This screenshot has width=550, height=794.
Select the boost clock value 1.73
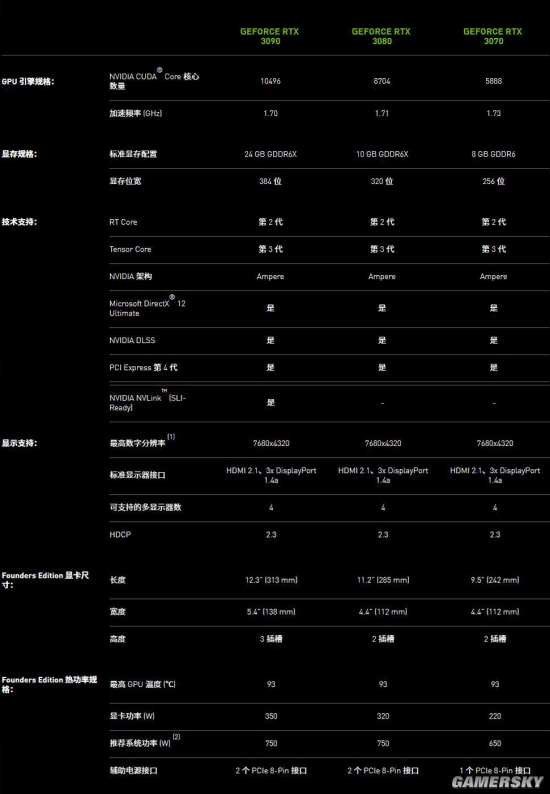pyautogui.click(x=494, y=113)
